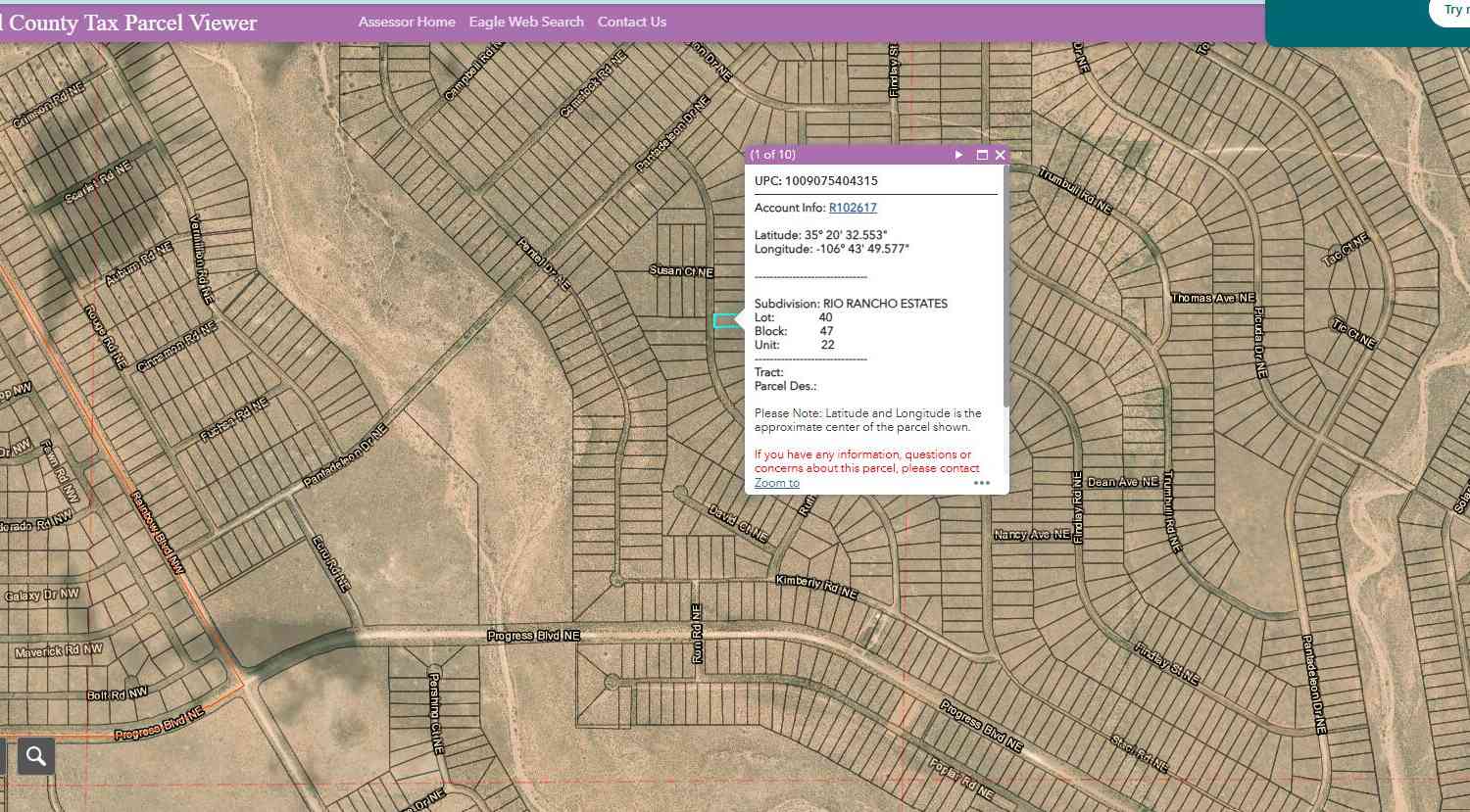Image resolution: width=1470 pixels, height=812 pixels.
Task: Click Zoom to link in popup
Action: point(777,483)
